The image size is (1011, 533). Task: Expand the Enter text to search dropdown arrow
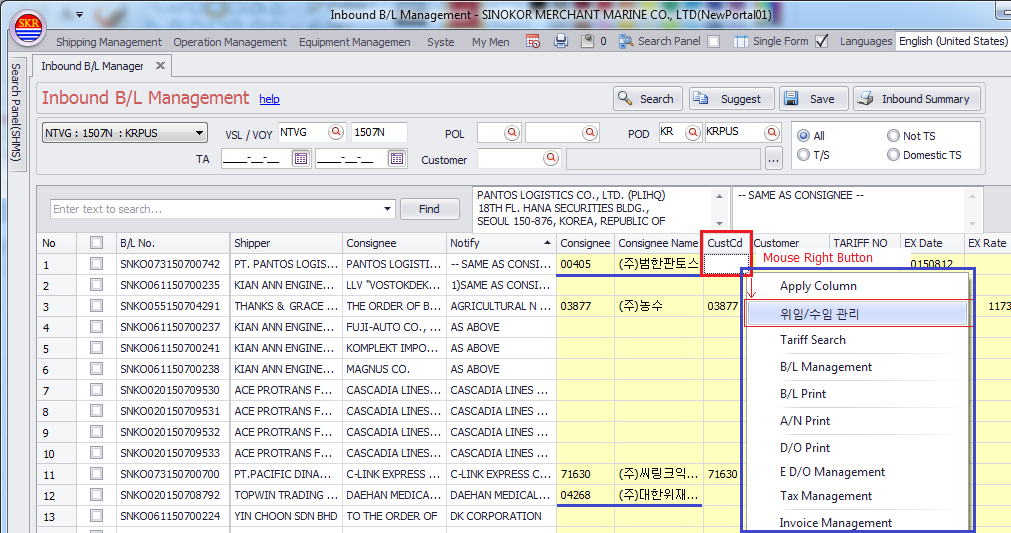[388, 209]
